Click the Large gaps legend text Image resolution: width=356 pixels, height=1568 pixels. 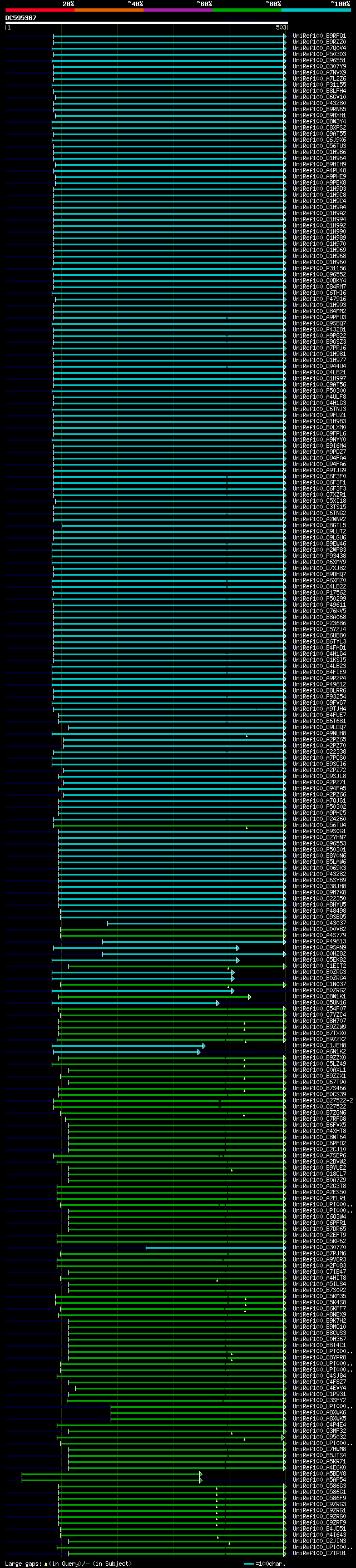click(23, 1564)
